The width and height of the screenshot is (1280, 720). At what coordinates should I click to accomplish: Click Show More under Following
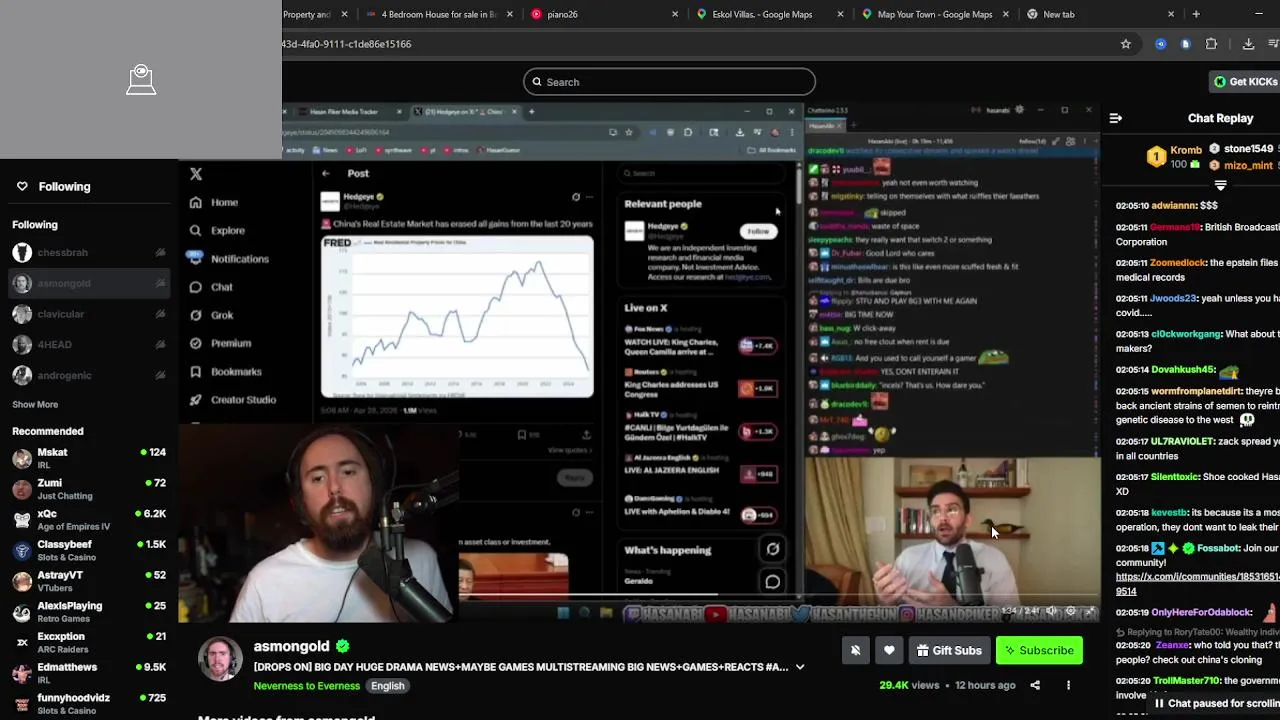(35, 404)
